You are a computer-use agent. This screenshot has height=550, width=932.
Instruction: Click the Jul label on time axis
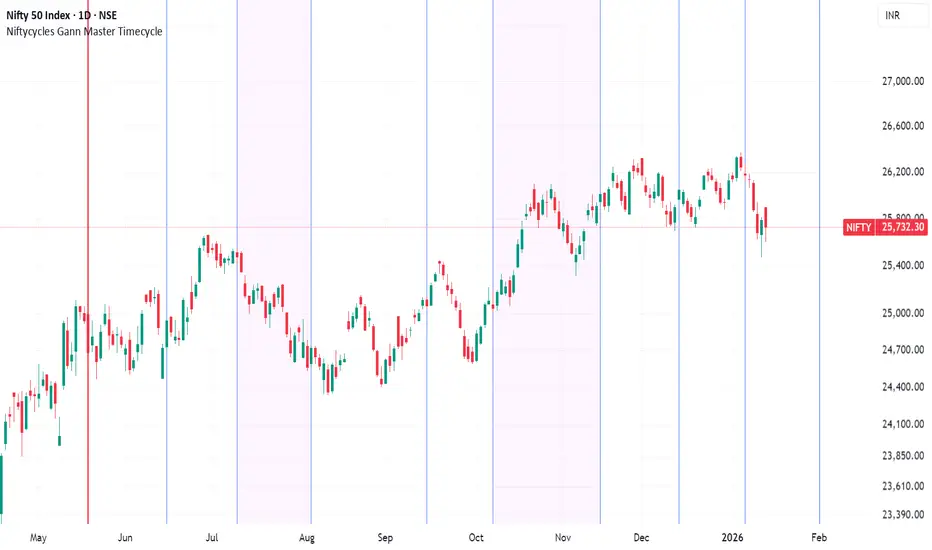212,538
